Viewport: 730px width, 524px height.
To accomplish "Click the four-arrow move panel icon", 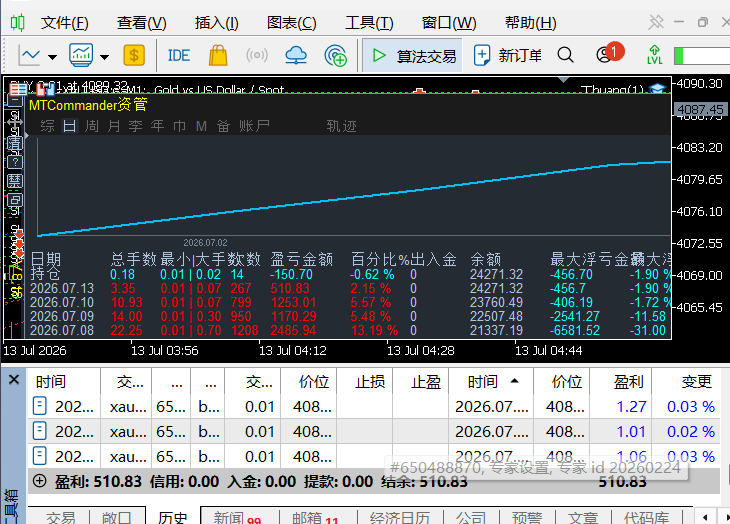I will (15, 121).
